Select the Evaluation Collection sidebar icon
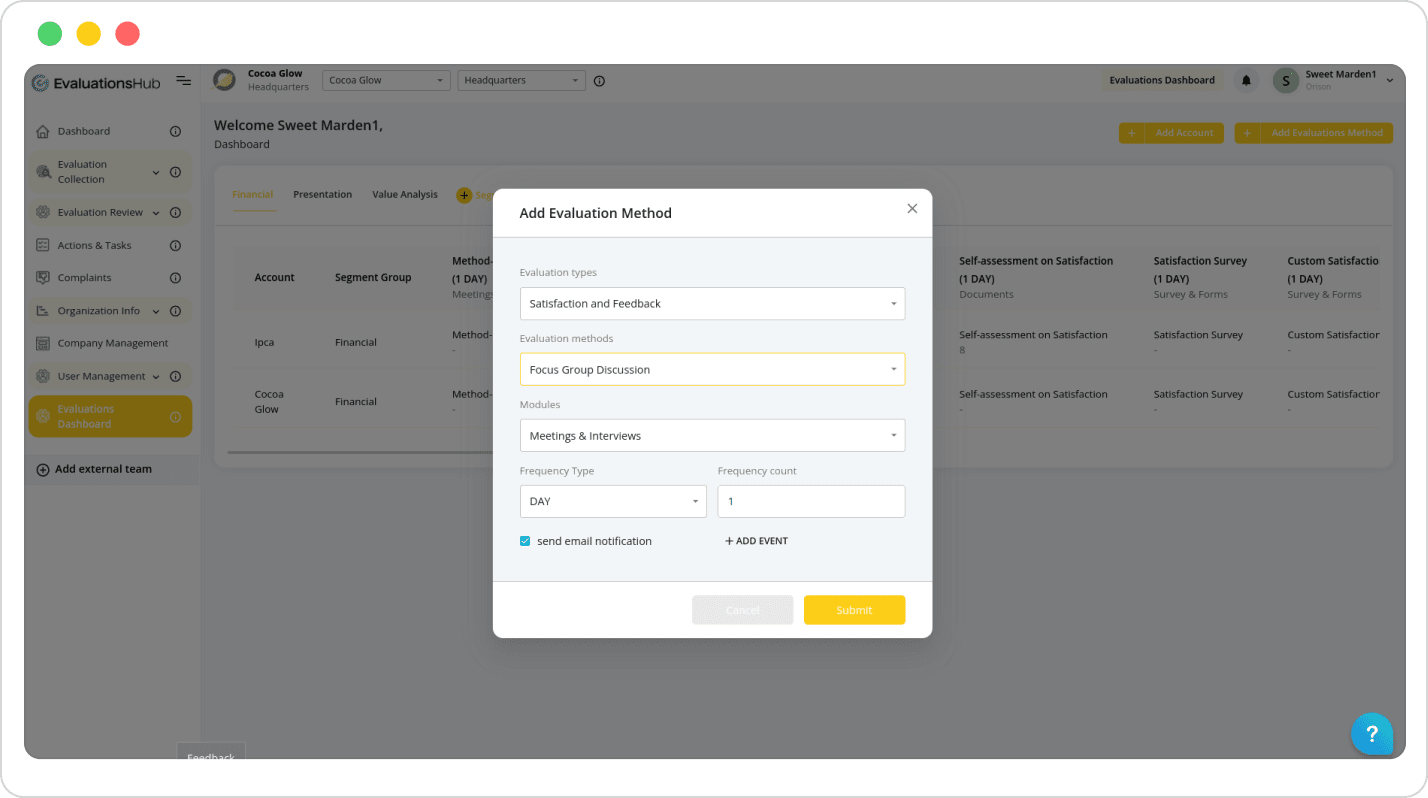The image size is (1428, 798). (x=44, y=171)
